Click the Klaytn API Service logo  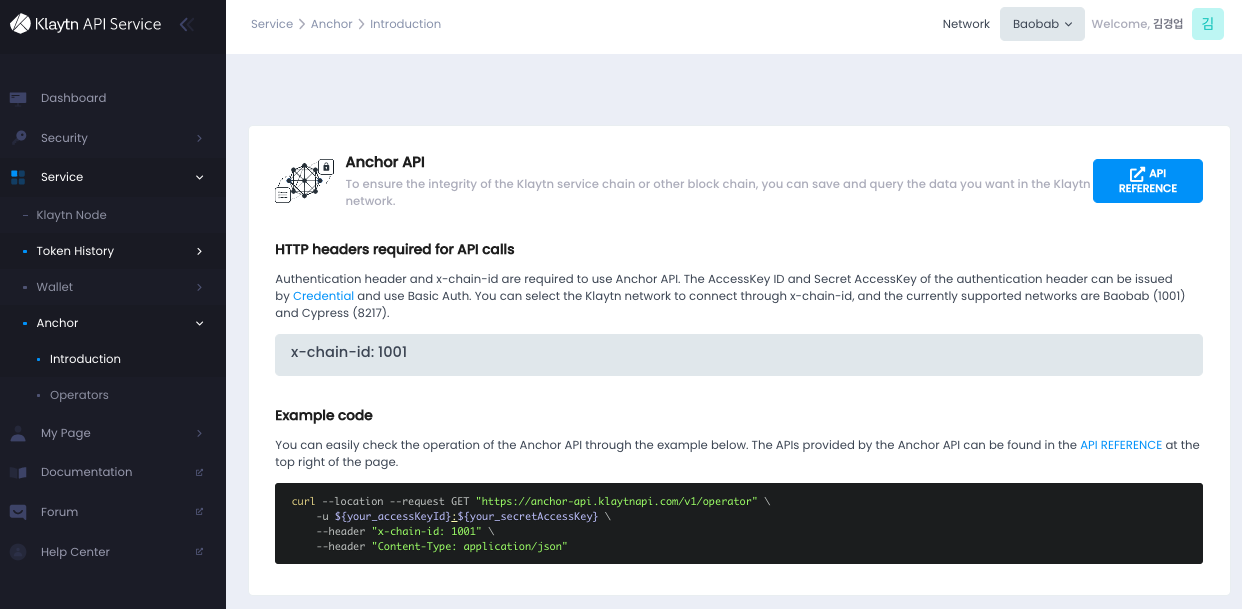click(86, 24)
